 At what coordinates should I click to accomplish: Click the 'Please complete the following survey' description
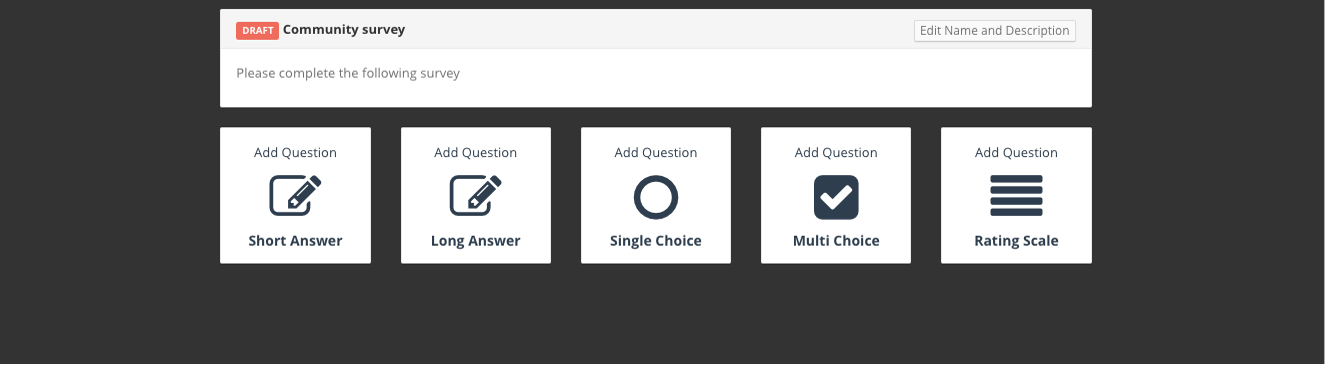(x=348, y=73)
